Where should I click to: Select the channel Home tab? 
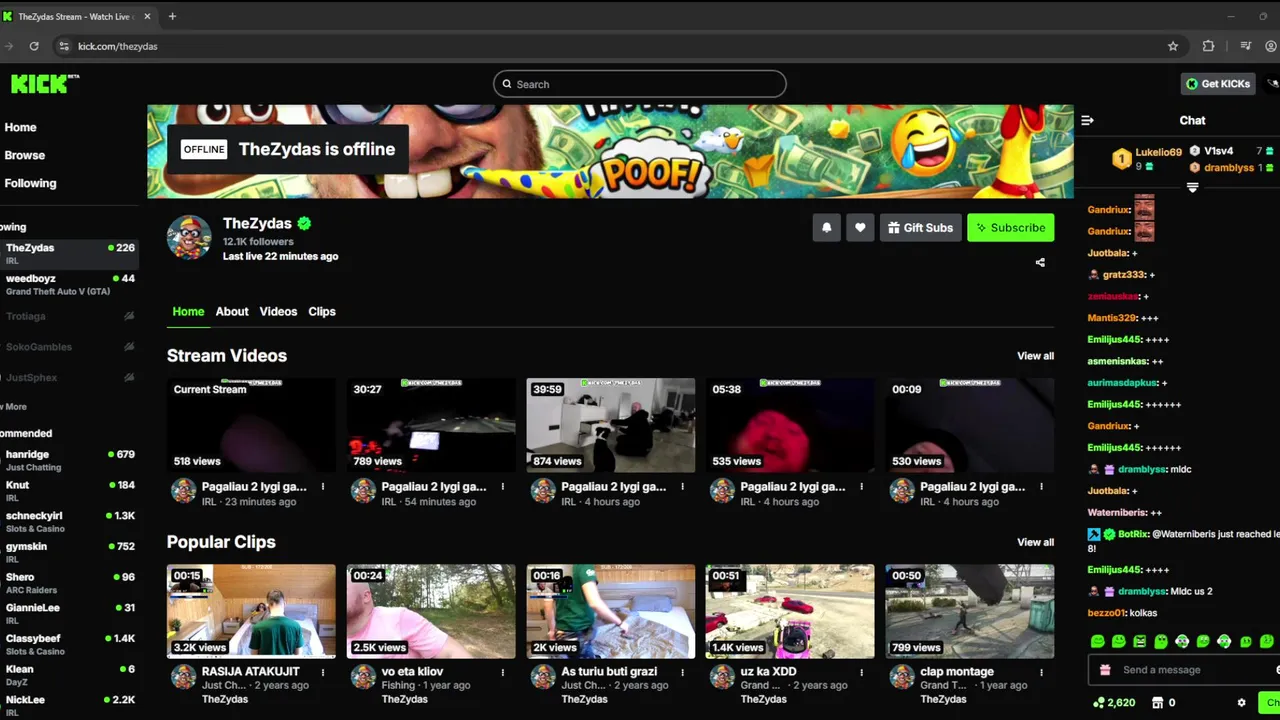(188, 312)
